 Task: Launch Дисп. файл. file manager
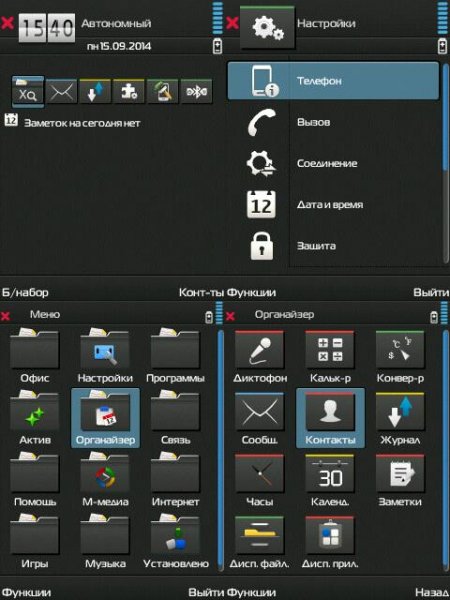(x=259, y=543)
